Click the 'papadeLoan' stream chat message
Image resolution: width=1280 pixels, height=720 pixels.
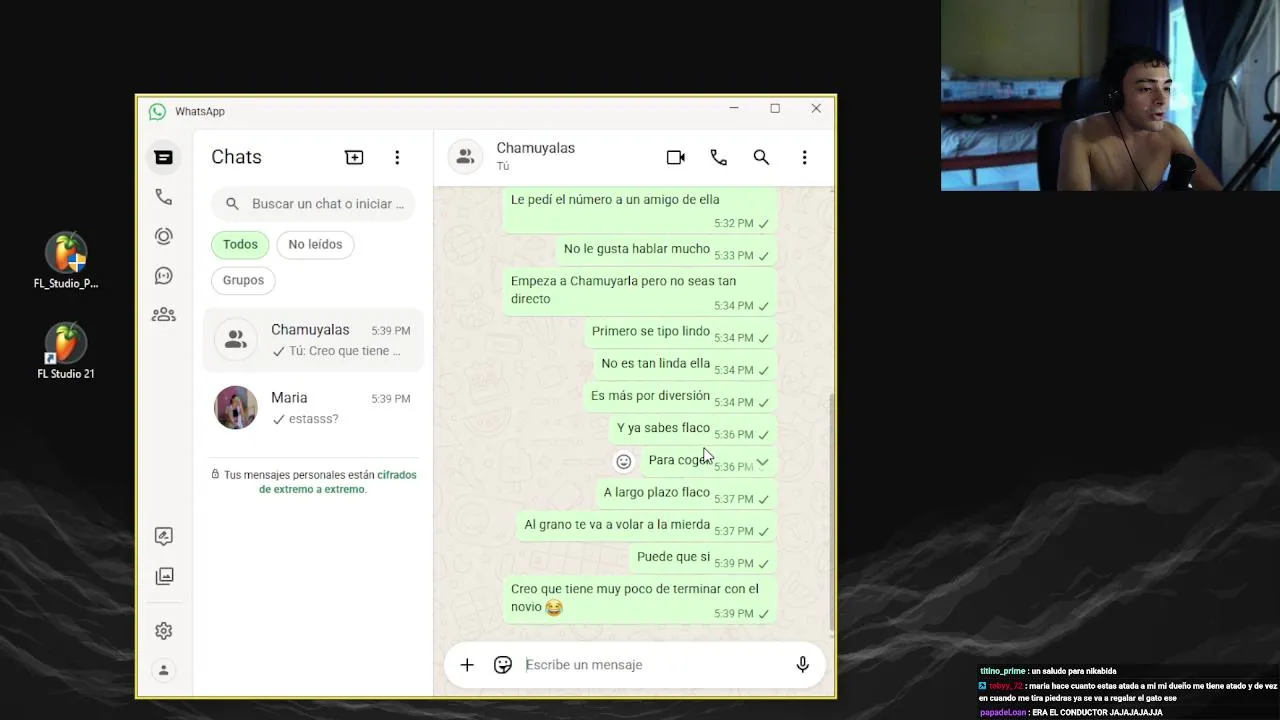coord(1070,713)
